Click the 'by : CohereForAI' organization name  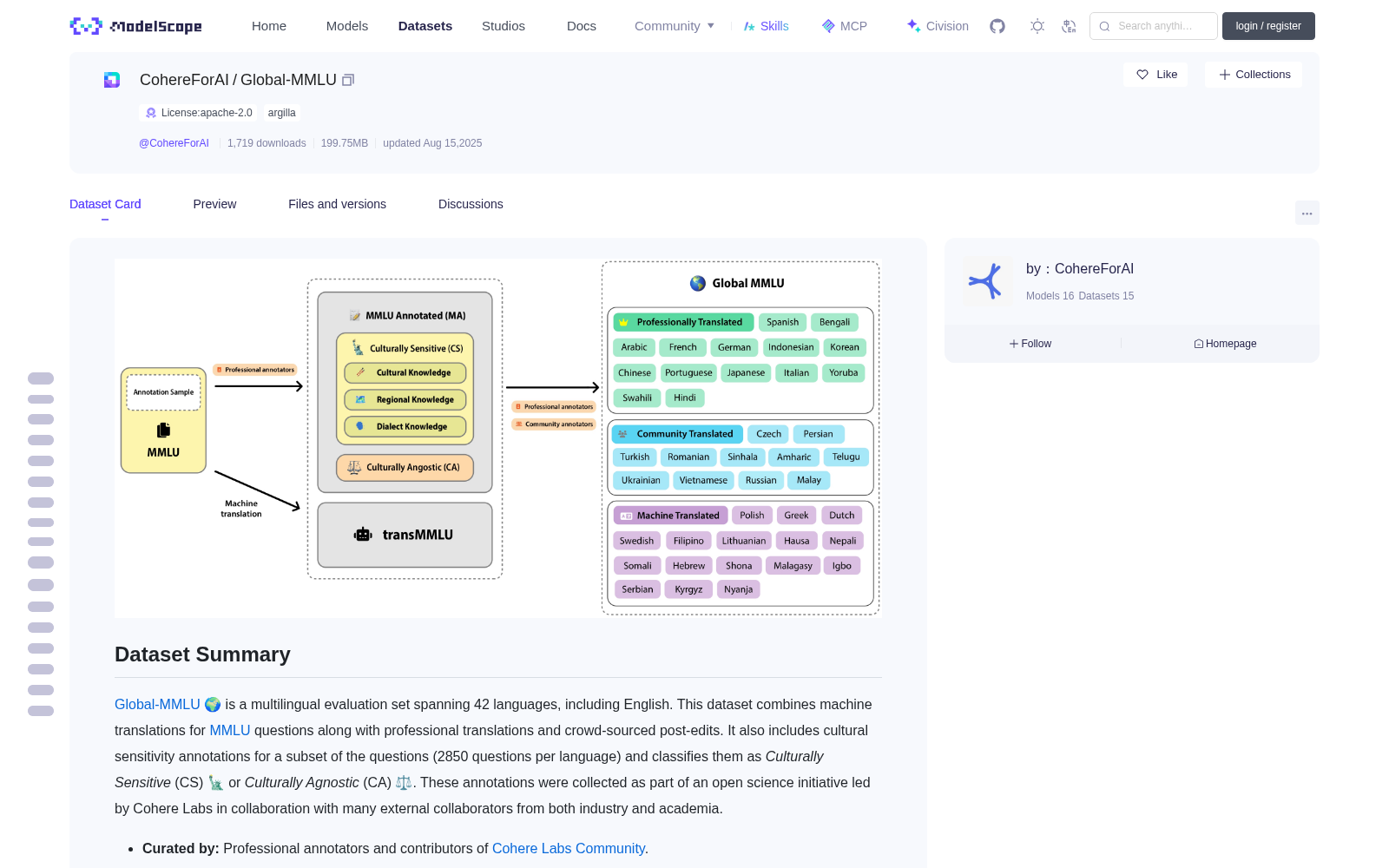pyautogui.click(x=1080, y=269)
